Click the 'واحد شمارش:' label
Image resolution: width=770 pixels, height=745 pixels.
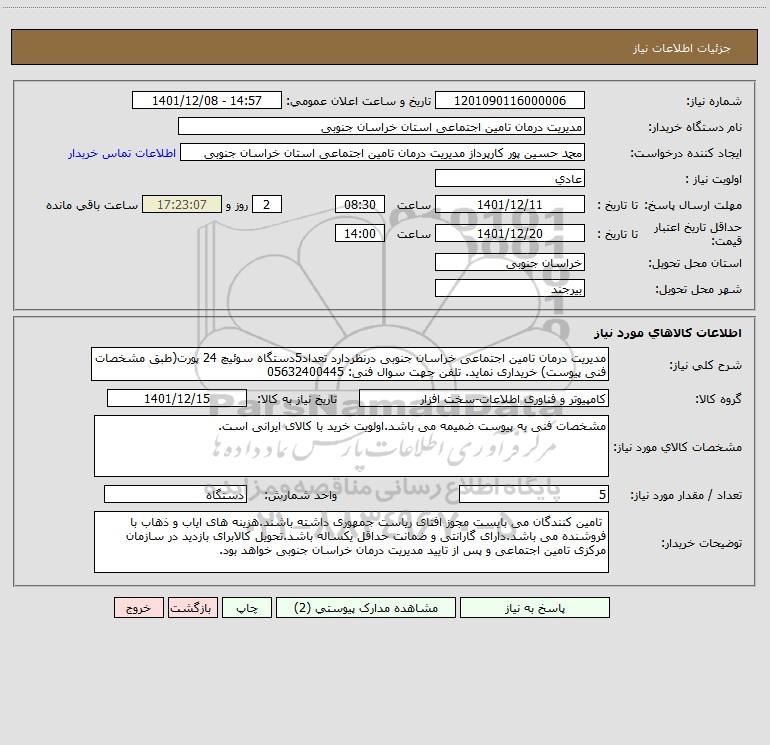click(x=301, y=495)
